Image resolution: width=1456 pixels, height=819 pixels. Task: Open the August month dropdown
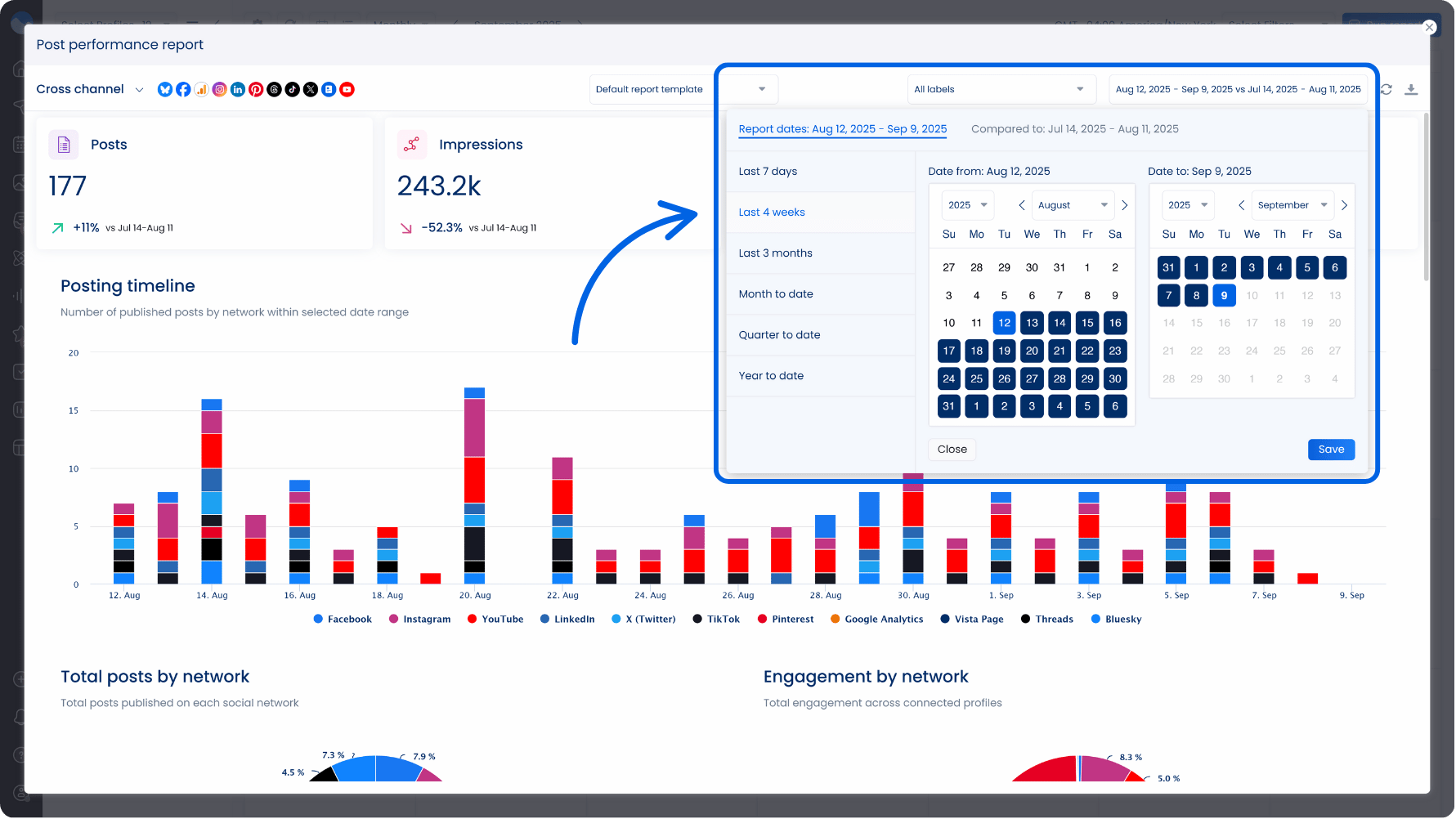point(1072,205)
